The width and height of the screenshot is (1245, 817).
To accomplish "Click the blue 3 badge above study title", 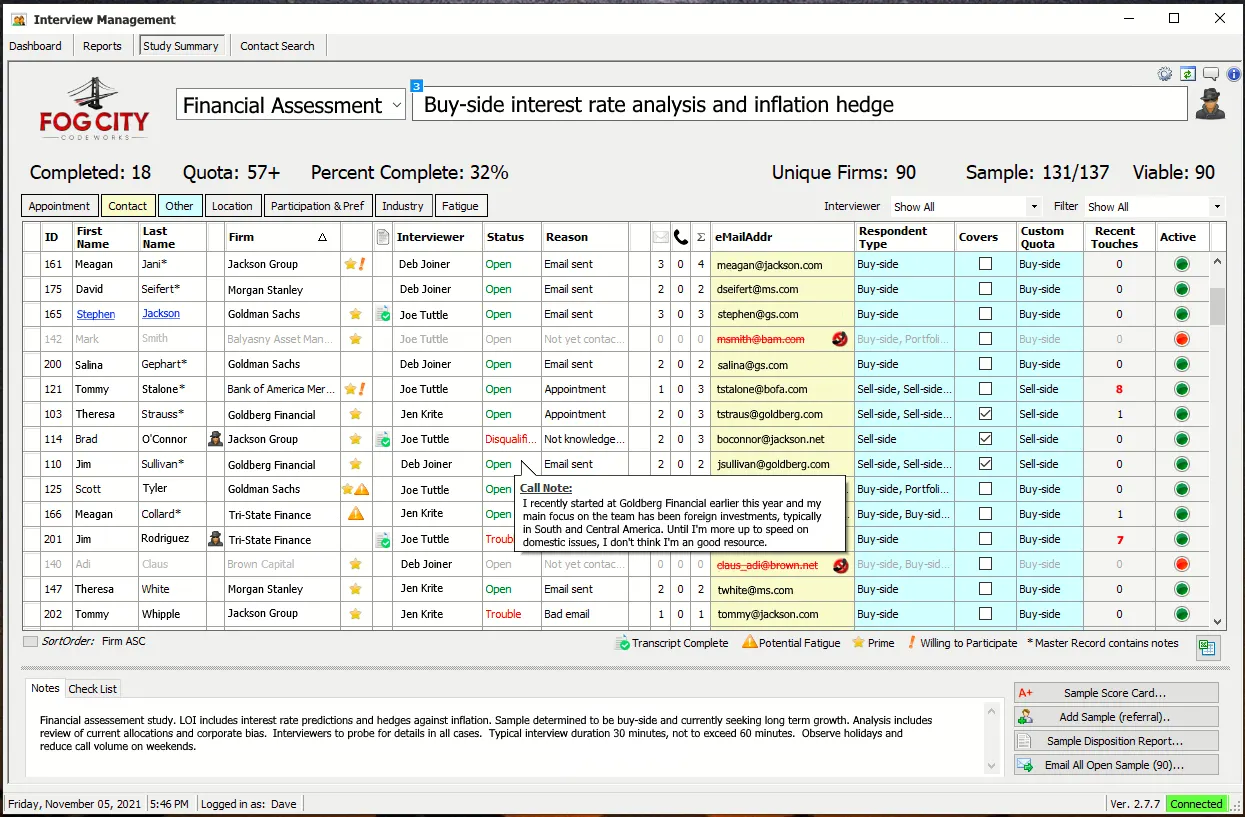I will [417, 86].
